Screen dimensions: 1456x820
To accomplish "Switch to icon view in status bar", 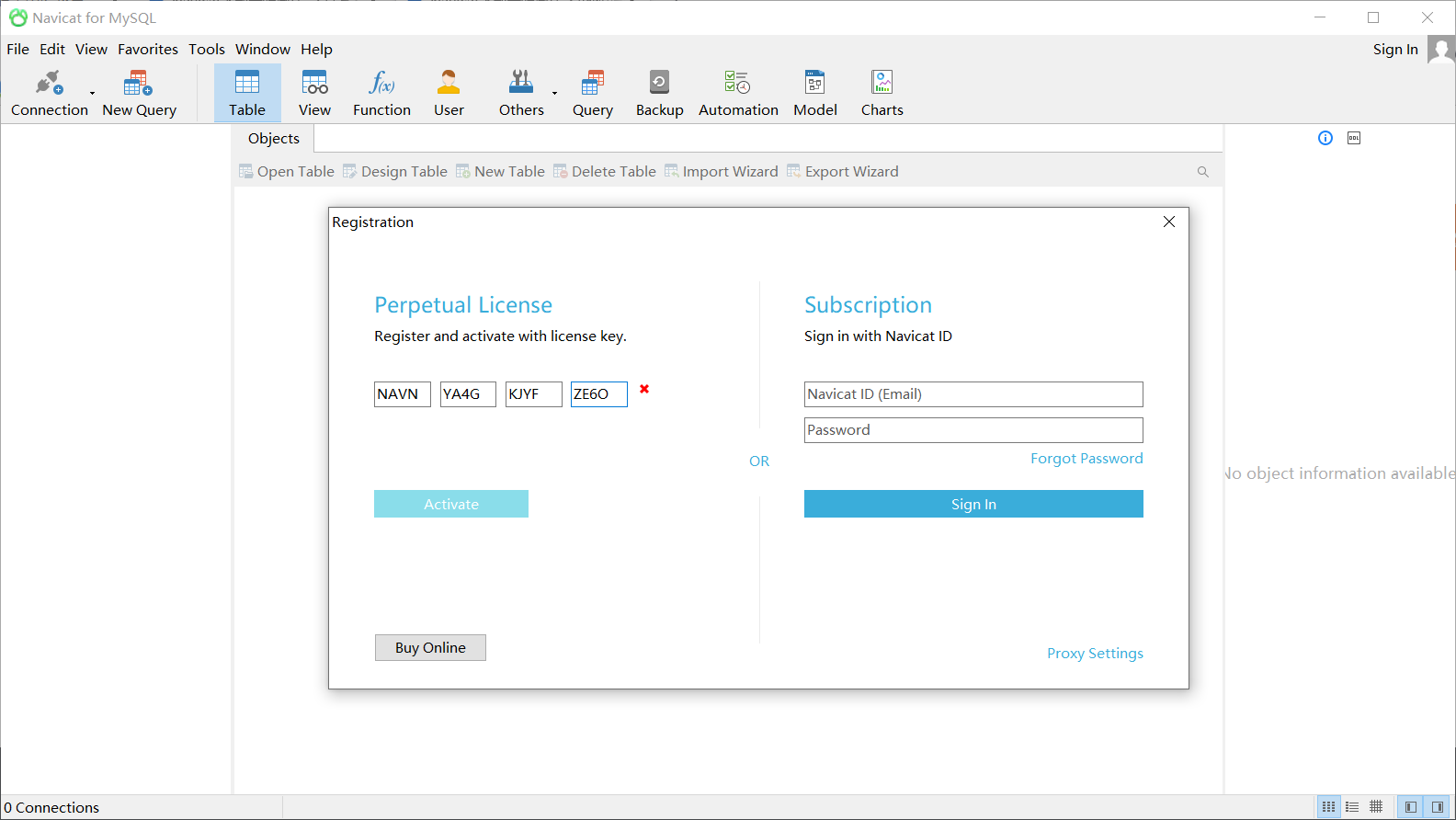I will click(x=1329, y=807).
